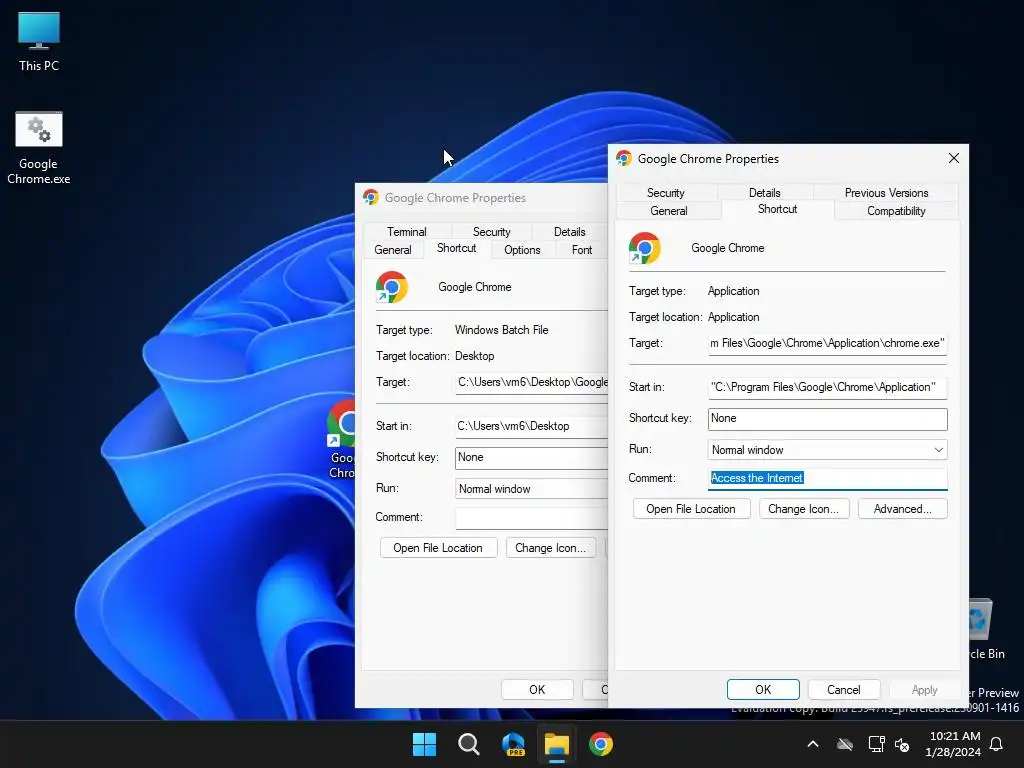The width and height of the screenshot is (1024, 768).
Task: Open the Details tab in the back dialog
Action: tap(569, 232)
